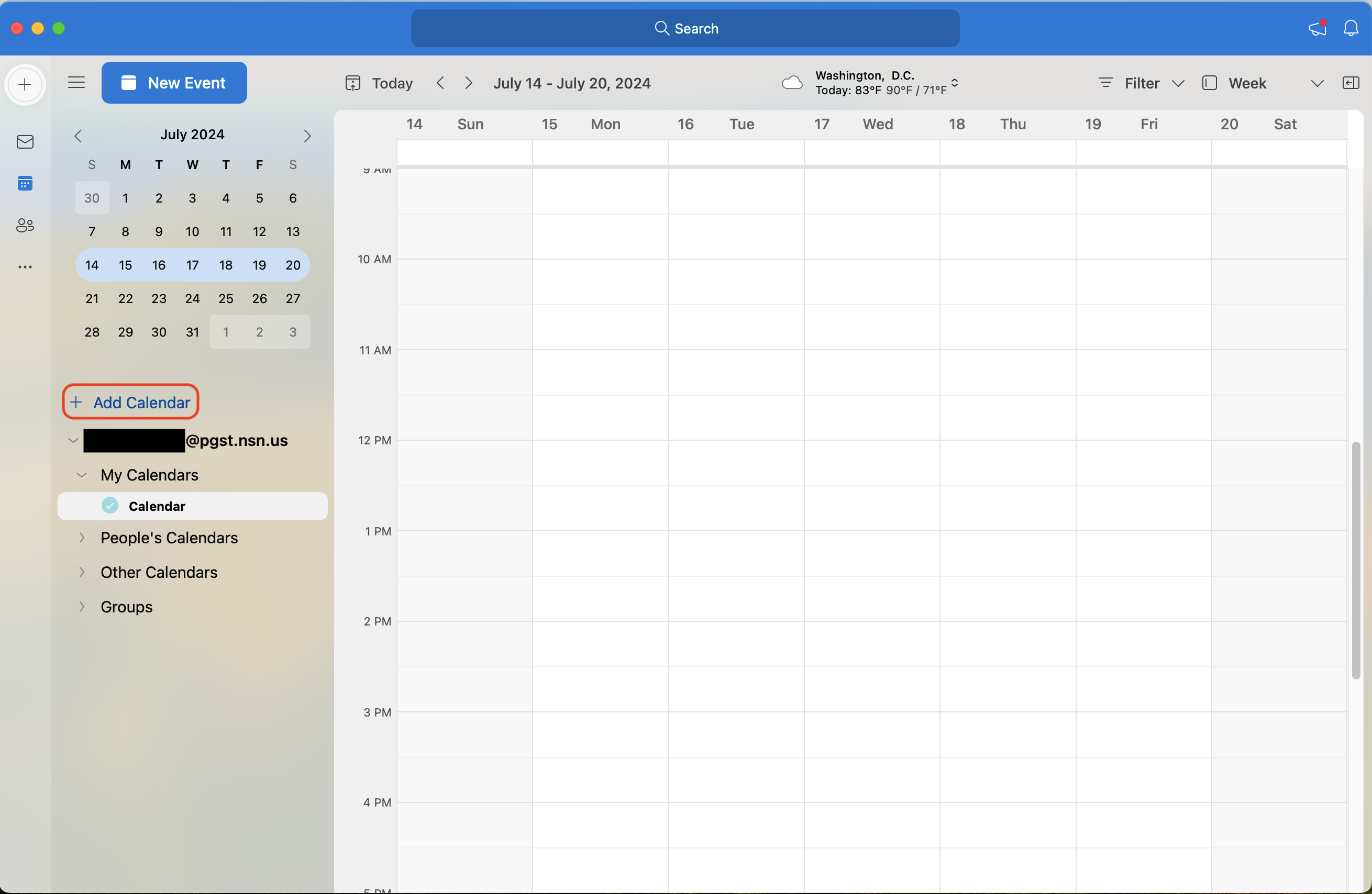Open the Filter dropdown
This screenshot has width=1372, height=894.
(1141, 83)
